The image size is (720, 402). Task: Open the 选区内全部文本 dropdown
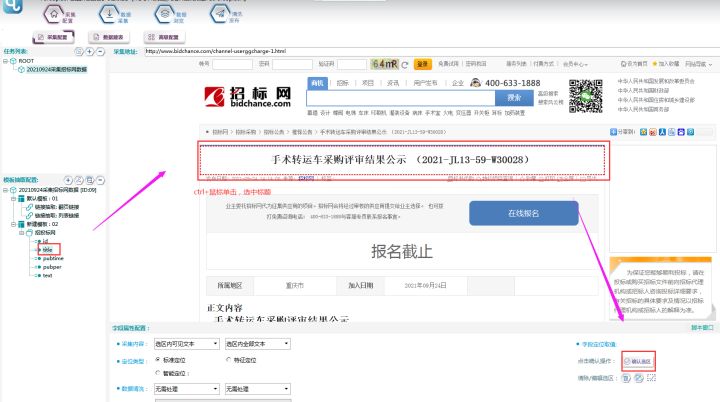pos(258,344)
